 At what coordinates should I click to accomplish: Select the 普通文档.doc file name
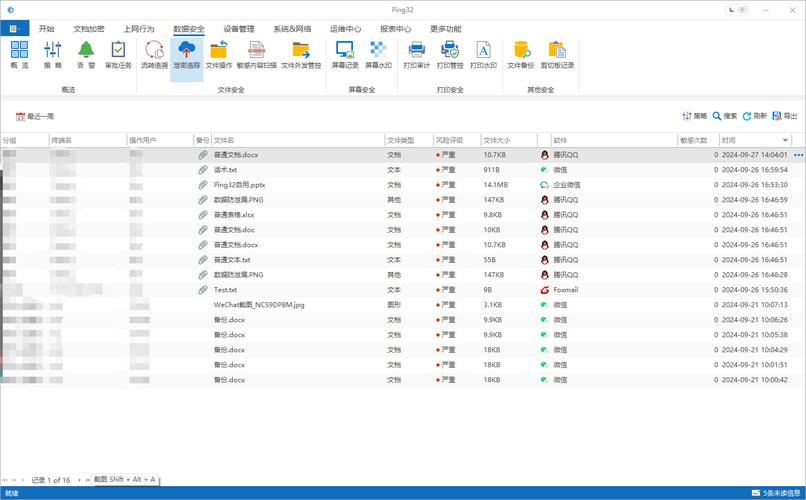point(234,230)
